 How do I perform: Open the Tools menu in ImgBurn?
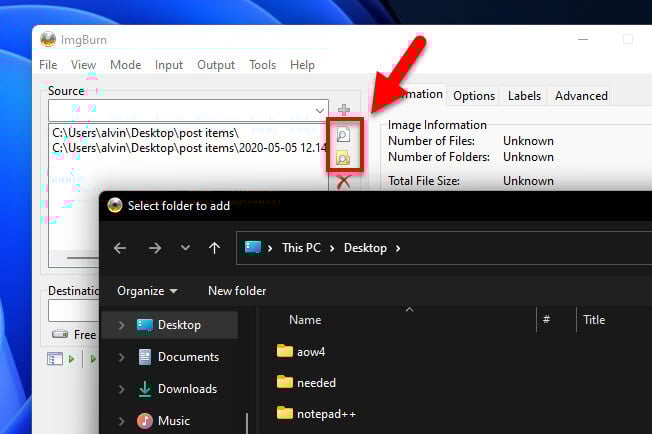pos(262,65)
